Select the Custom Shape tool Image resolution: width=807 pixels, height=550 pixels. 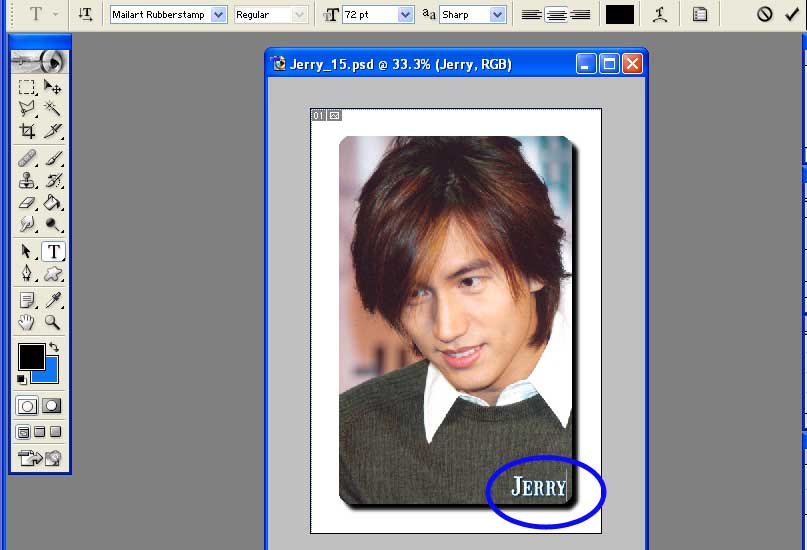(52, 273)
